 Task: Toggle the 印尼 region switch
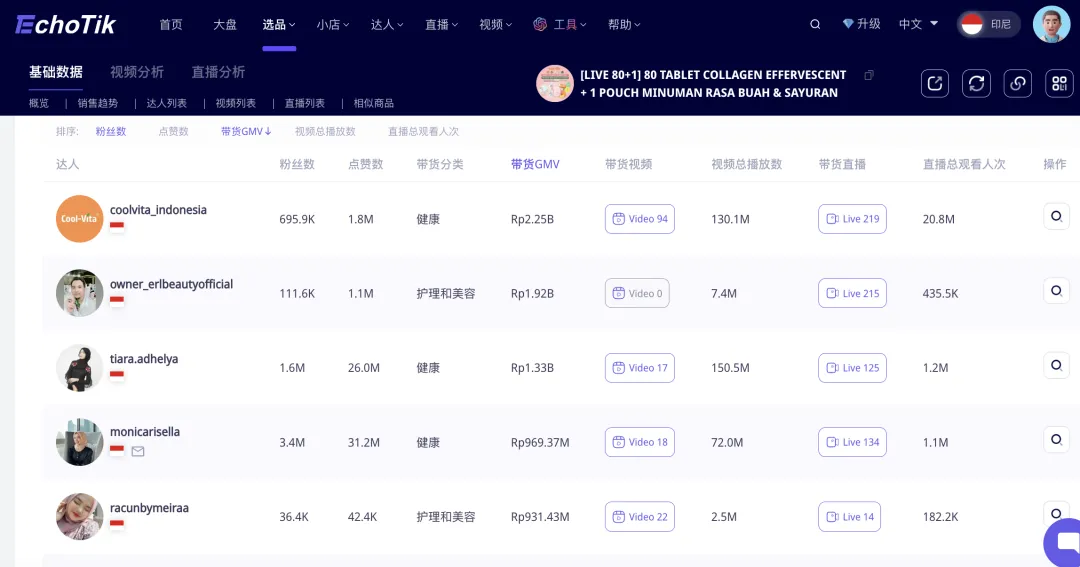pos(988,24)
